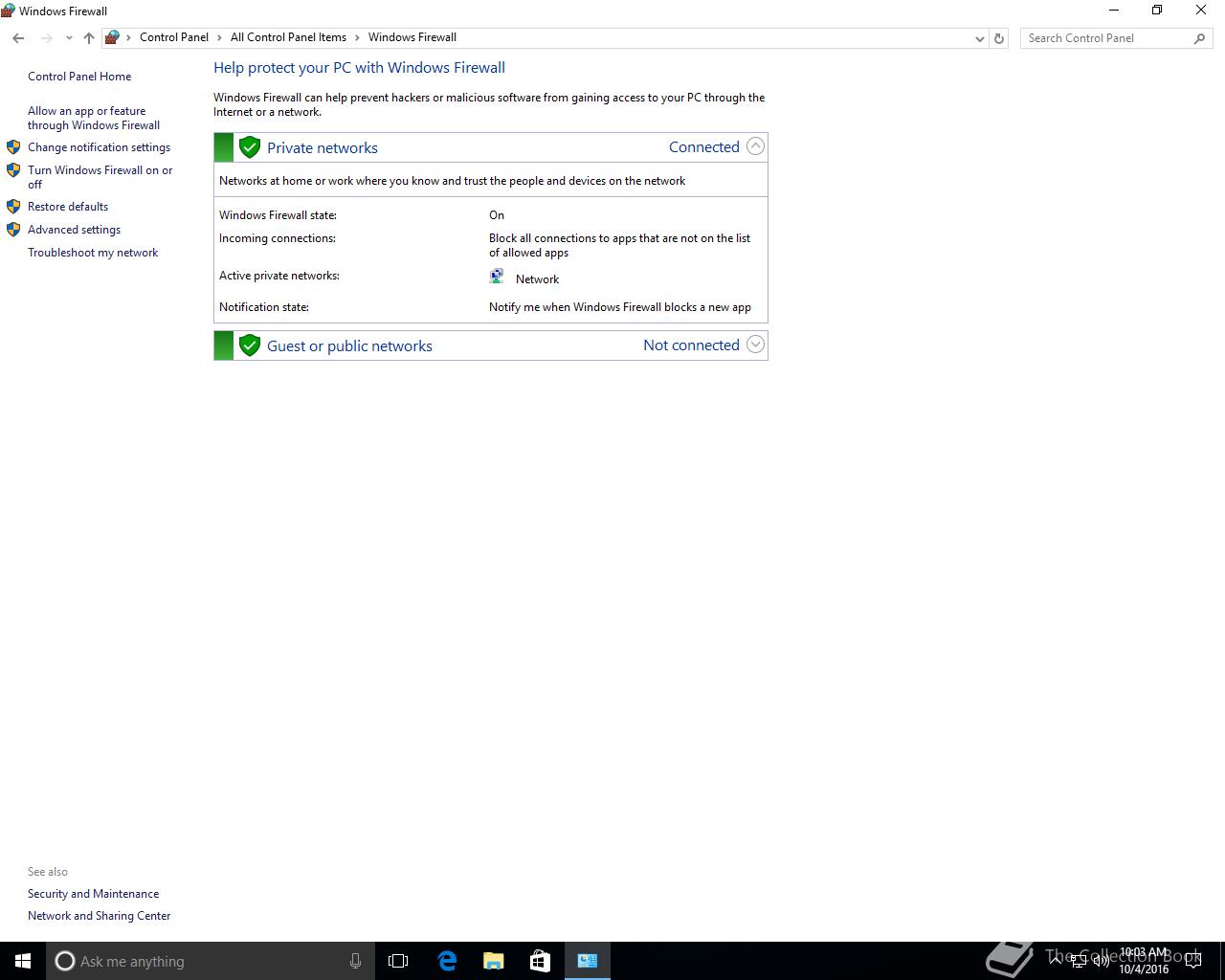Image resolution: width=1225 pixels, height=980 pixels.
Task: Open Advanced settings link
Action: pyautogui.click(x=74, y=230)
